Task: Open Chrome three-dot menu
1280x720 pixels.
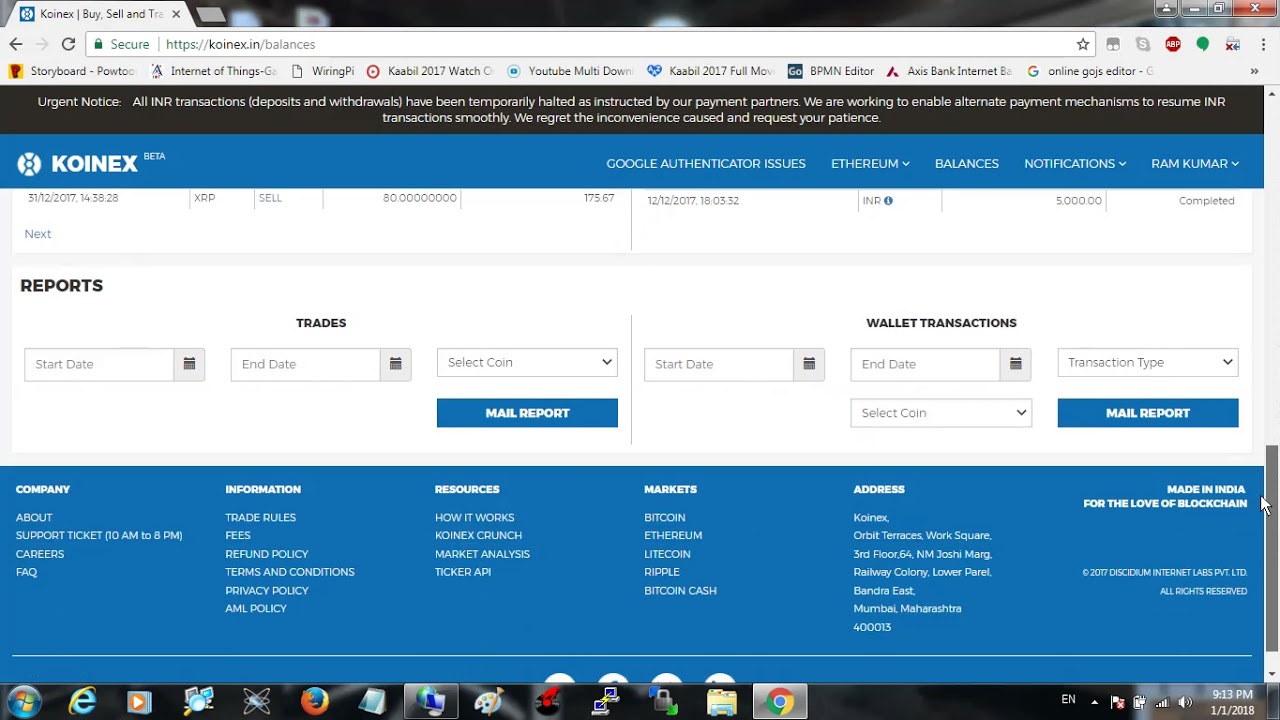Action: [x=1263, y=44]
